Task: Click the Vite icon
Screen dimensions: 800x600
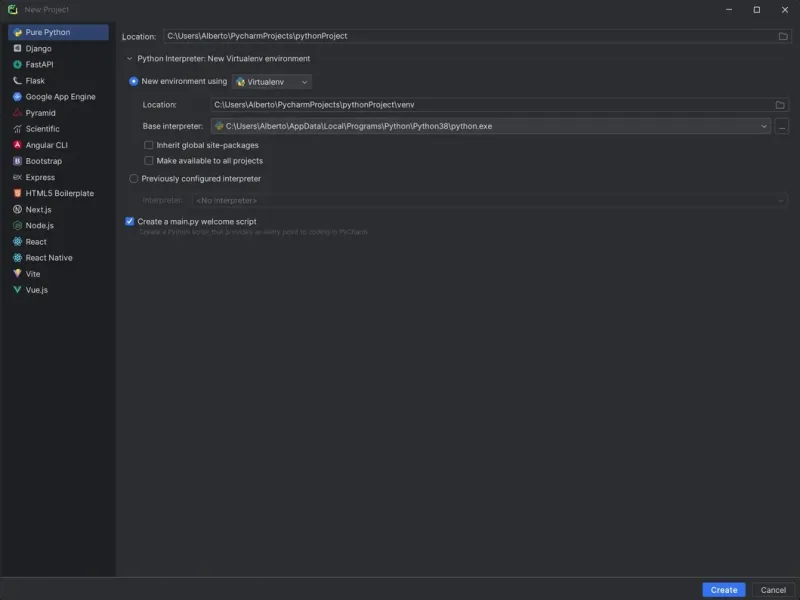Action: point(17,273)
